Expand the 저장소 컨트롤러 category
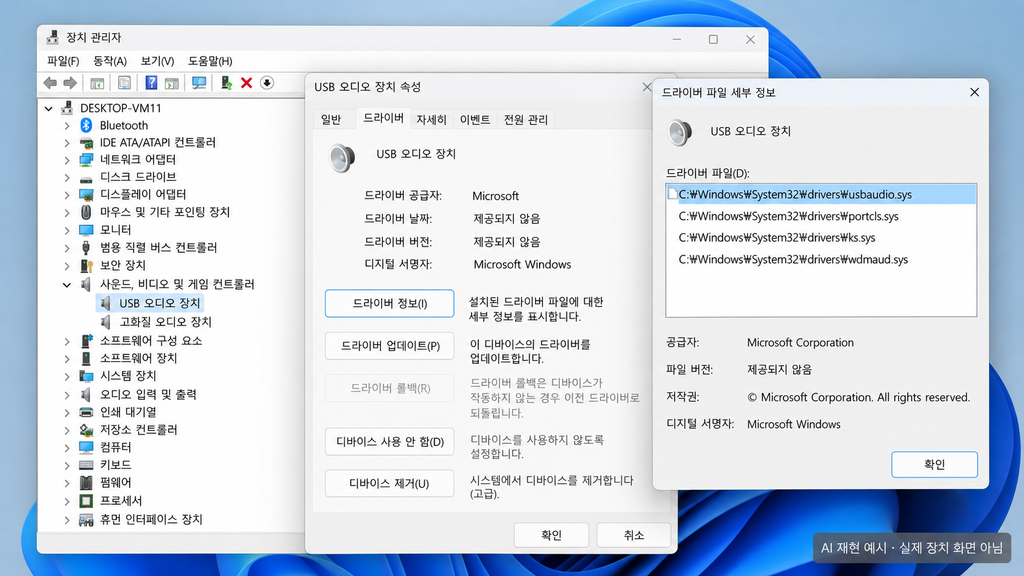The width and height of the screenshot is (1024, 576). (x=67, y=430)
